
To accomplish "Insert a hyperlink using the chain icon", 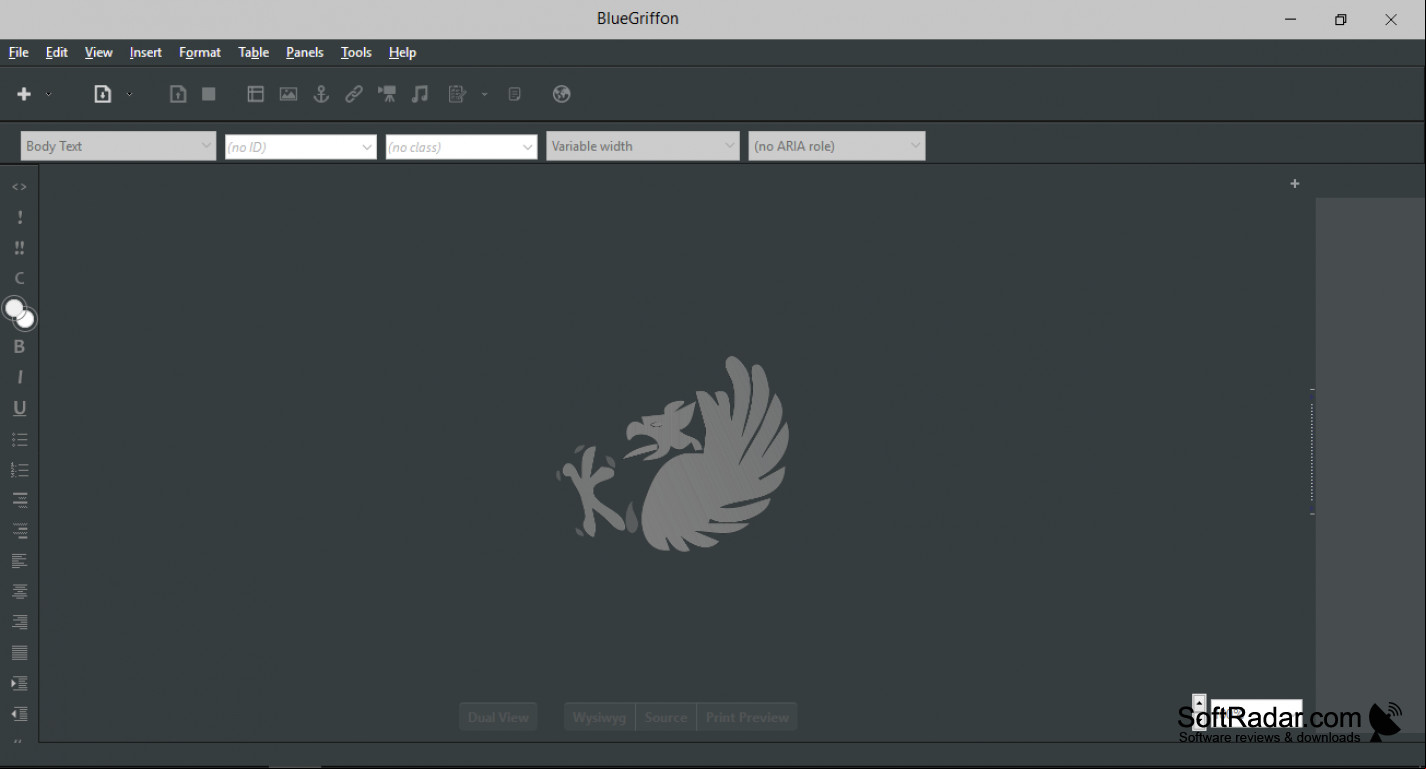I will [x=354, y=94].
